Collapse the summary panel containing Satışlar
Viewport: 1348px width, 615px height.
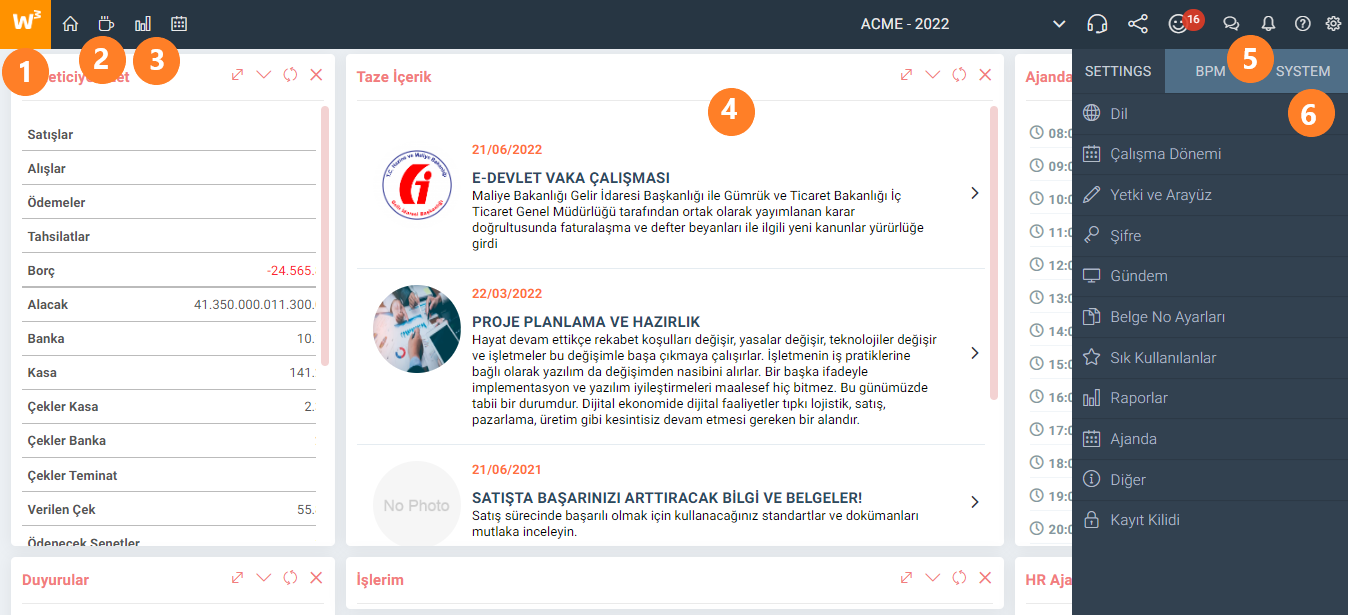[x=264, y=75]
